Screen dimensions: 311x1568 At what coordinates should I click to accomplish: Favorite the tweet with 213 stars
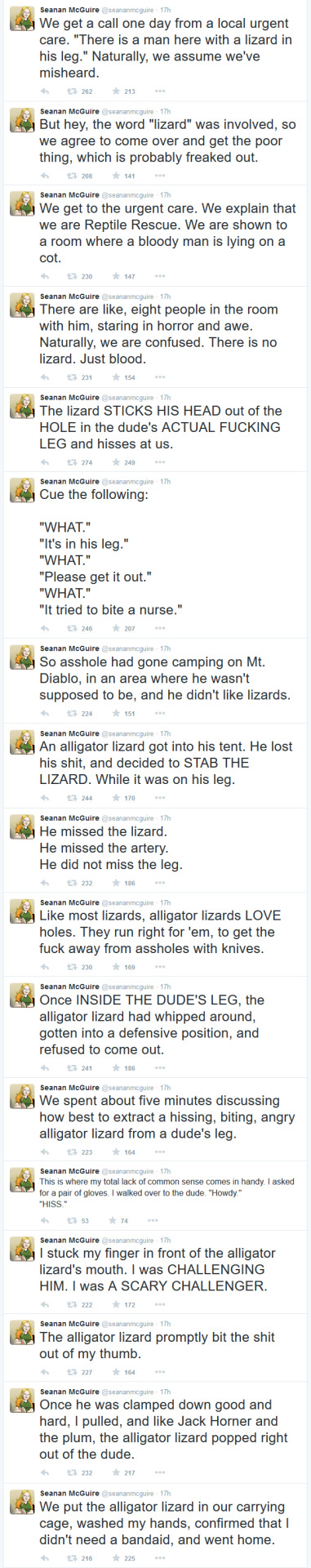tap(117, 91)
